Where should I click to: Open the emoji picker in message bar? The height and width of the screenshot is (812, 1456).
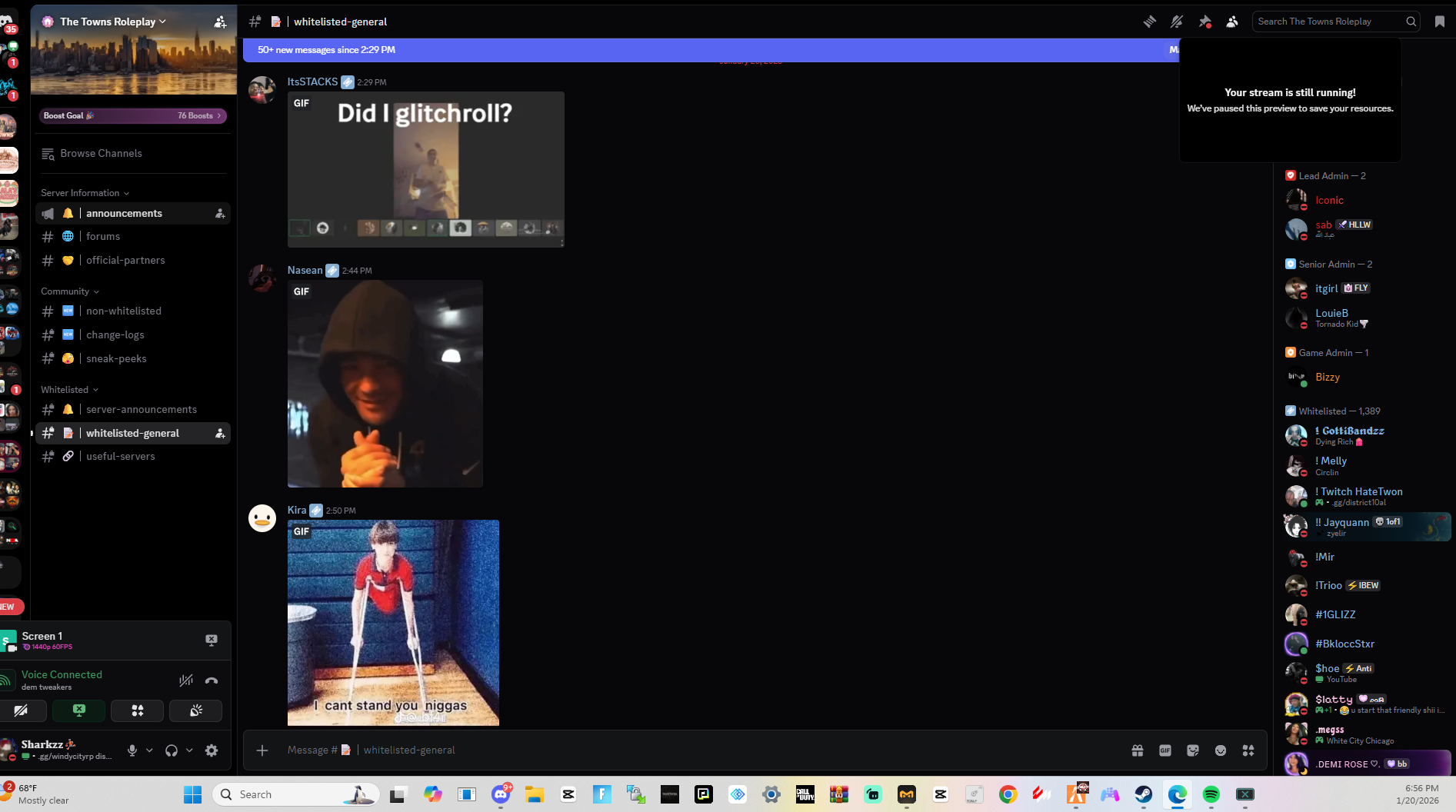(x=1221, y=750)
